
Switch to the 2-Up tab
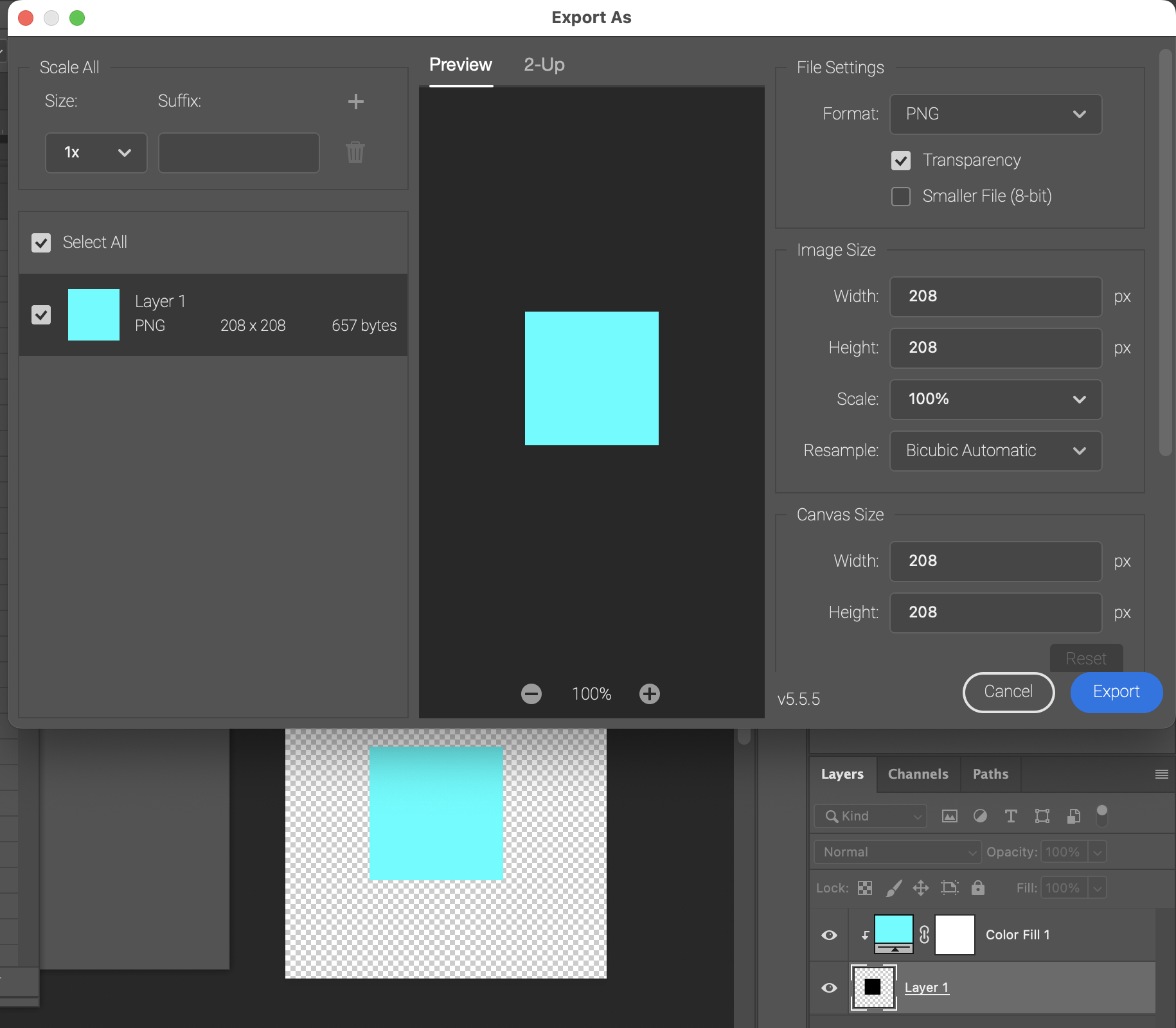pyautogui.click(x=544, y=64)
